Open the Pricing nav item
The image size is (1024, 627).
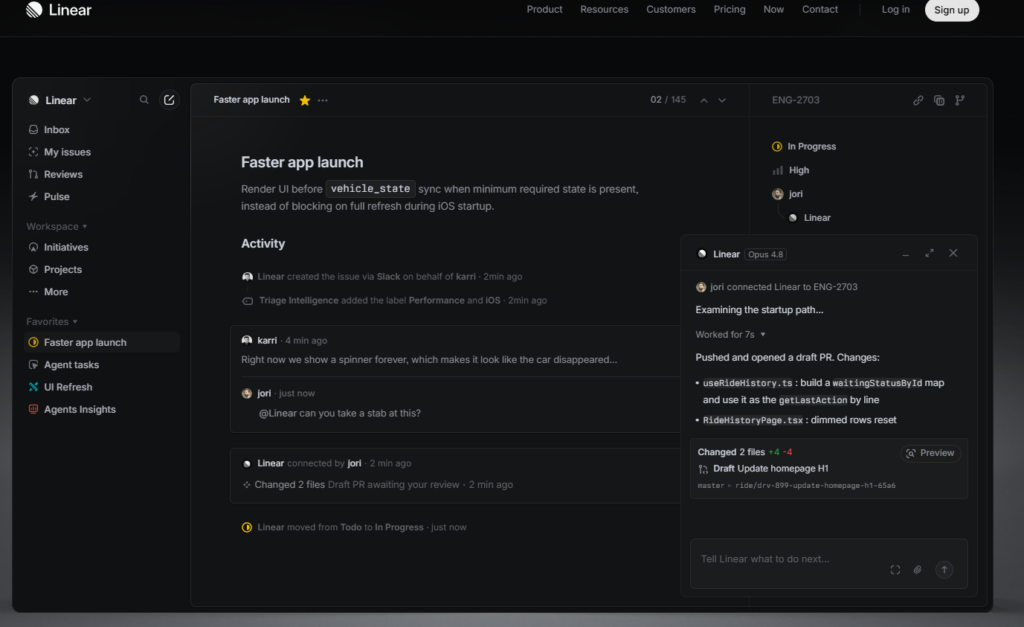tap(729, 10)
